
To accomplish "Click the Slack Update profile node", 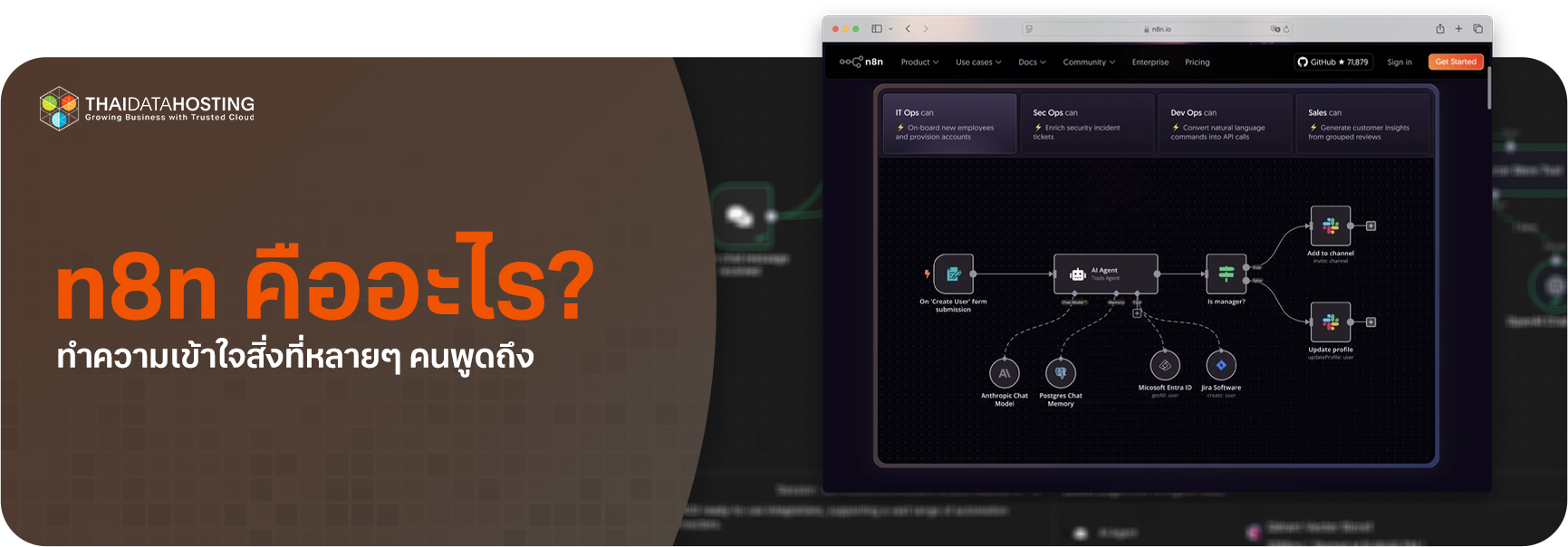I will click(x=1331, y=321).
